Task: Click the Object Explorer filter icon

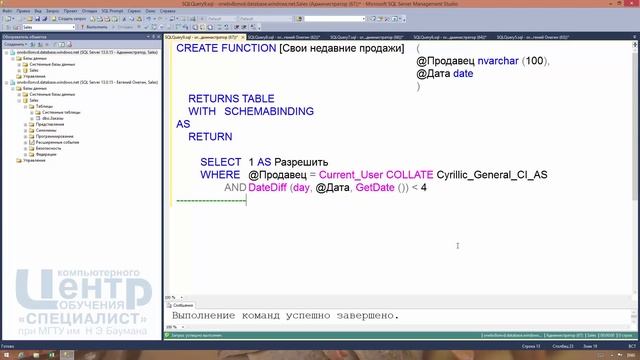Action: pyautogui.click(x=54, y=44)
